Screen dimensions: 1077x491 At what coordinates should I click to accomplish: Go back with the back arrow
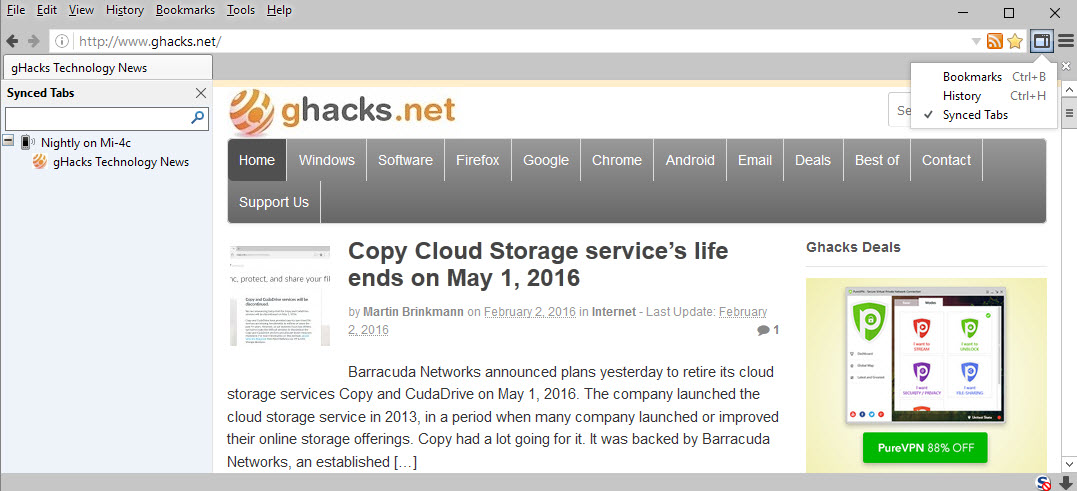click(12, 41)
